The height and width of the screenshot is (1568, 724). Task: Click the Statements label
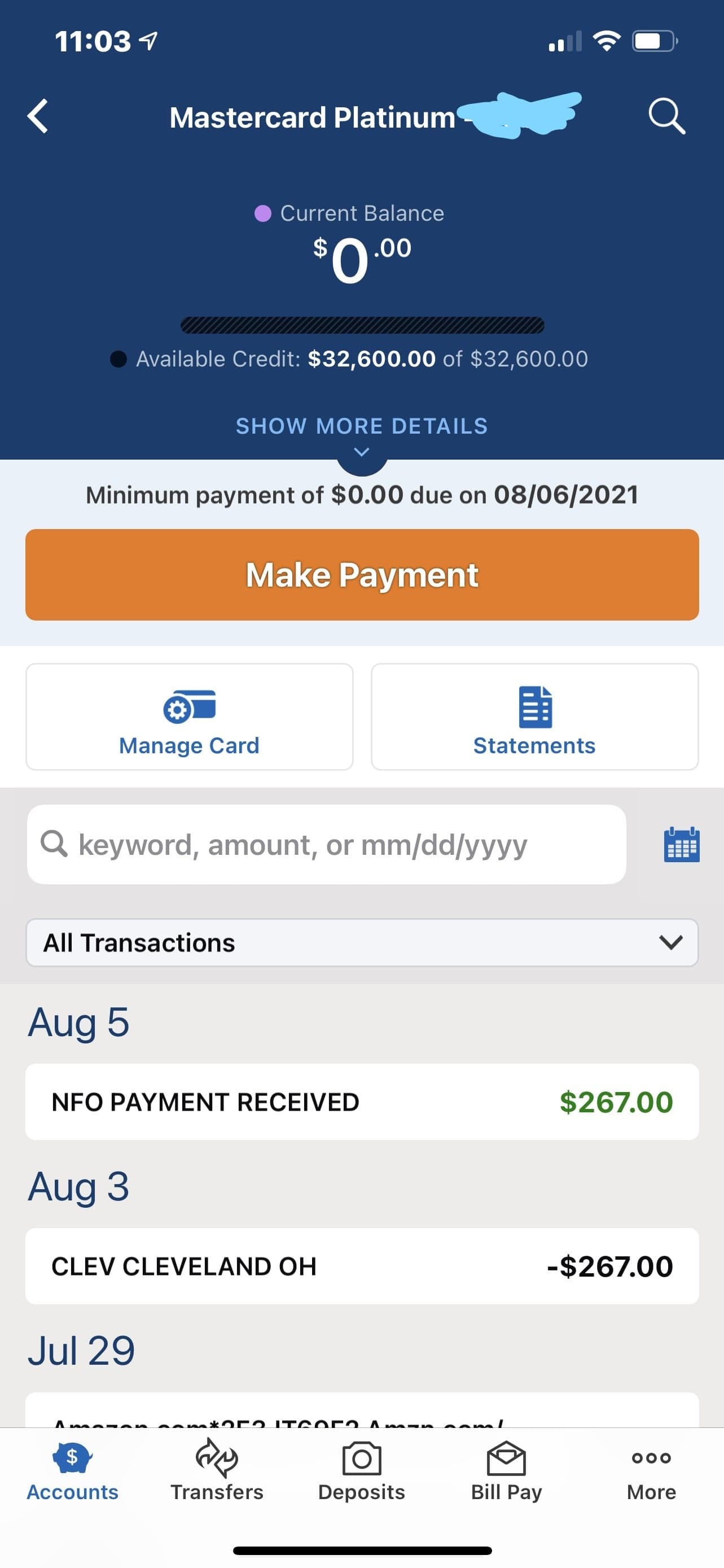[x=534, y=746]
